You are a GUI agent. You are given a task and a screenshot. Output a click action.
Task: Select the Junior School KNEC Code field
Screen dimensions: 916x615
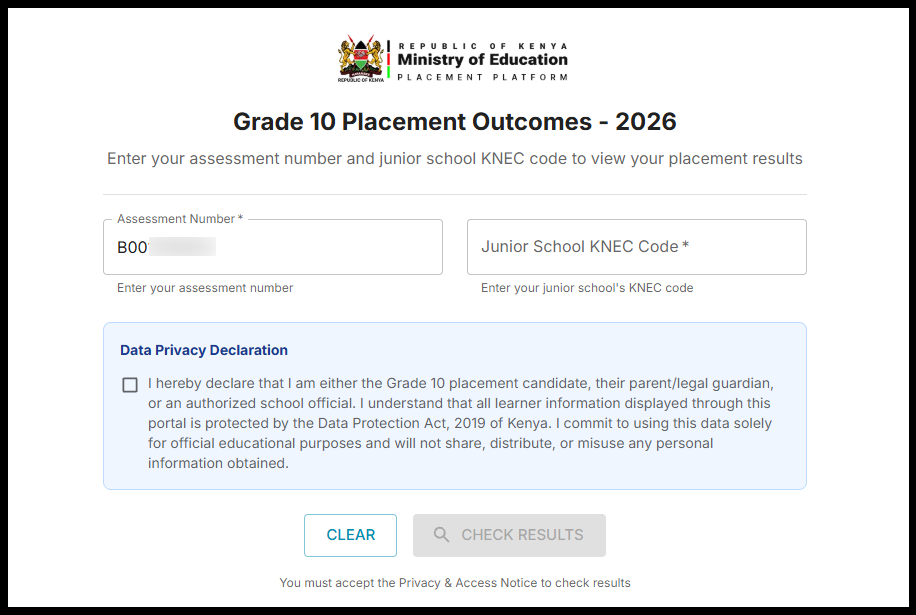click(x=637, y=246)
